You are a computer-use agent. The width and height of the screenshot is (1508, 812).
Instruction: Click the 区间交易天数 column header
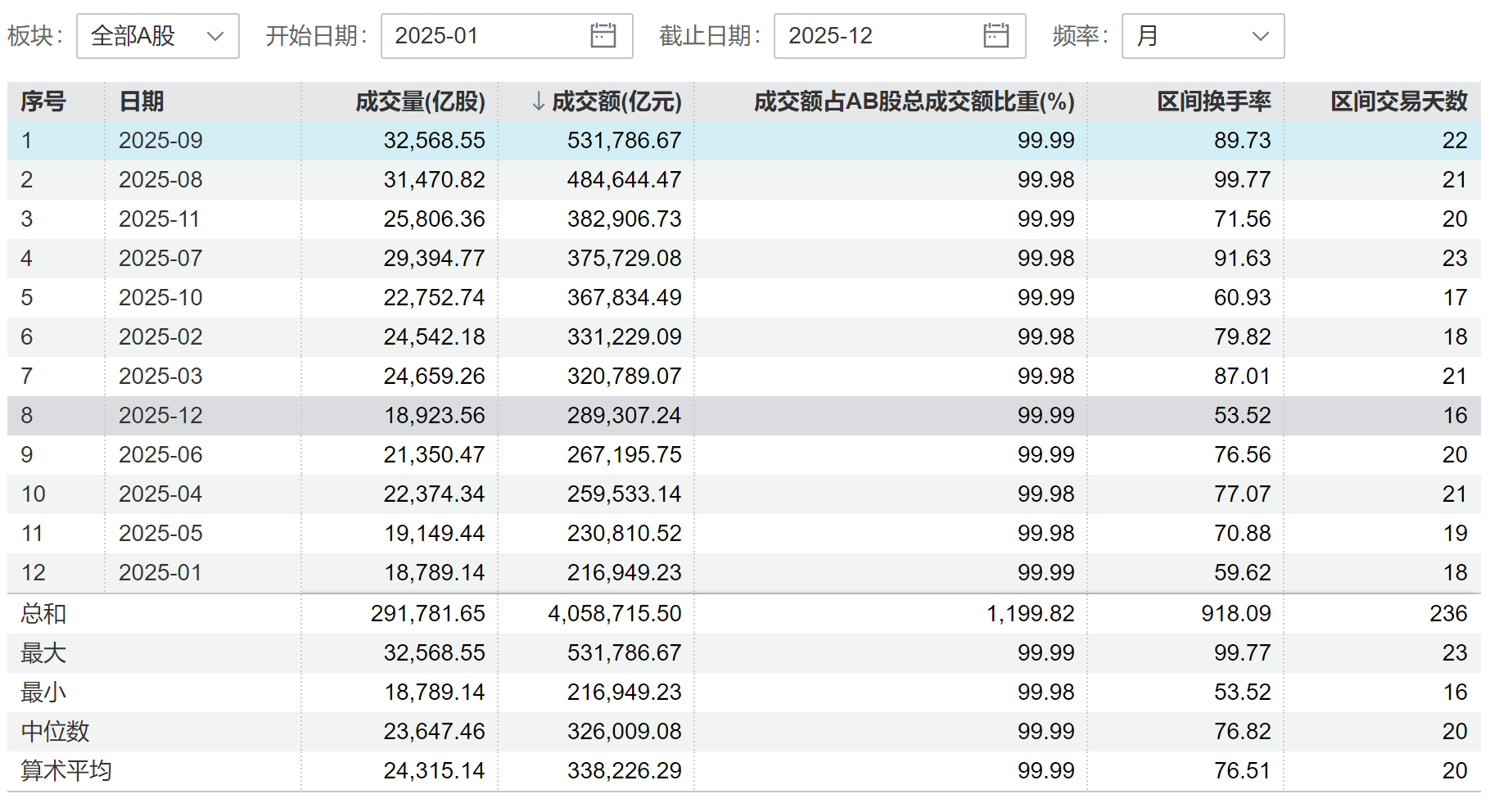tap(1398, 101)
